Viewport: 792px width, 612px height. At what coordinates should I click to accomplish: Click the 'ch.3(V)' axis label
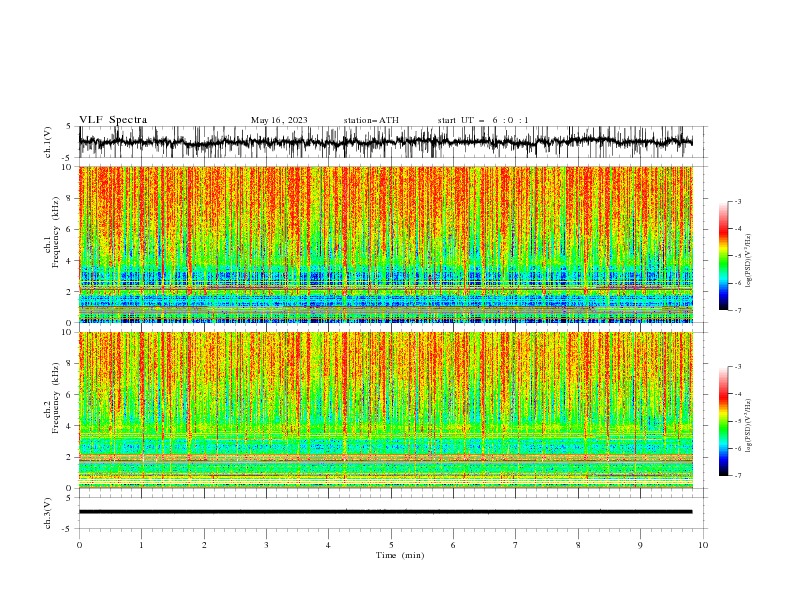[48, 513]
